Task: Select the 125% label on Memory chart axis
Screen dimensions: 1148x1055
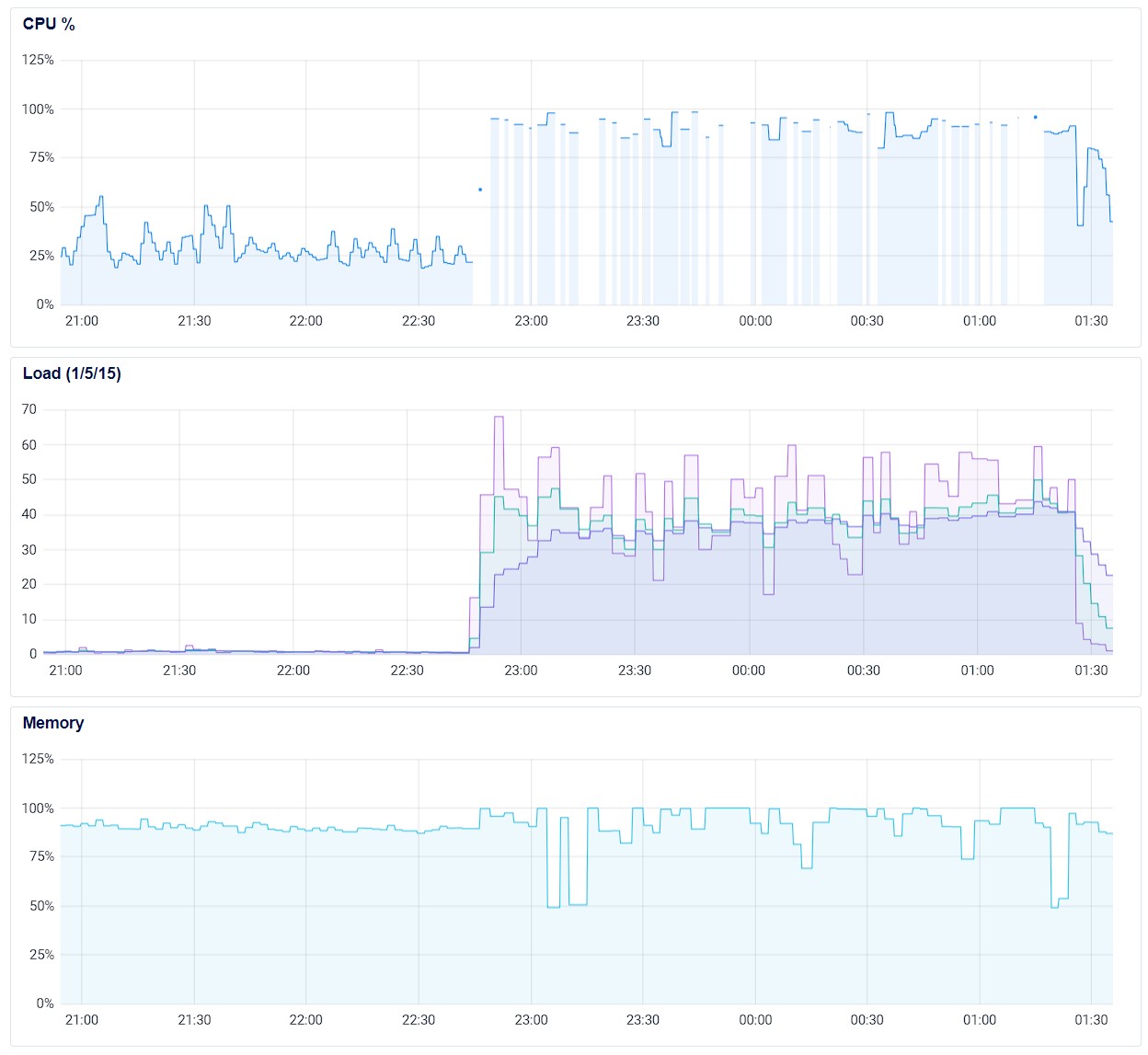Action: [x=39, y=759]
